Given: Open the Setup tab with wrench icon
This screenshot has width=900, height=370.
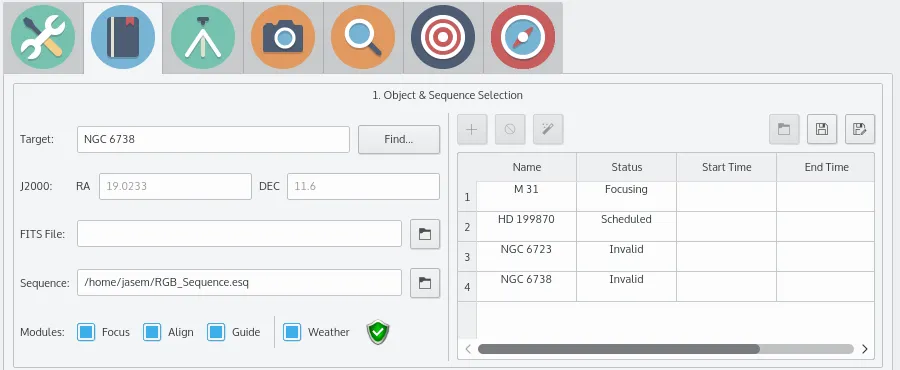Looking at the screenshot, I should point(43,37).
